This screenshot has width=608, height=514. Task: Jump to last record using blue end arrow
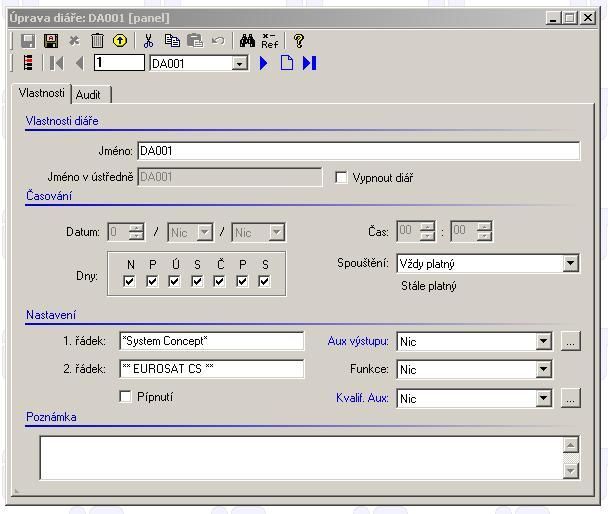click(x=310, y=63)
